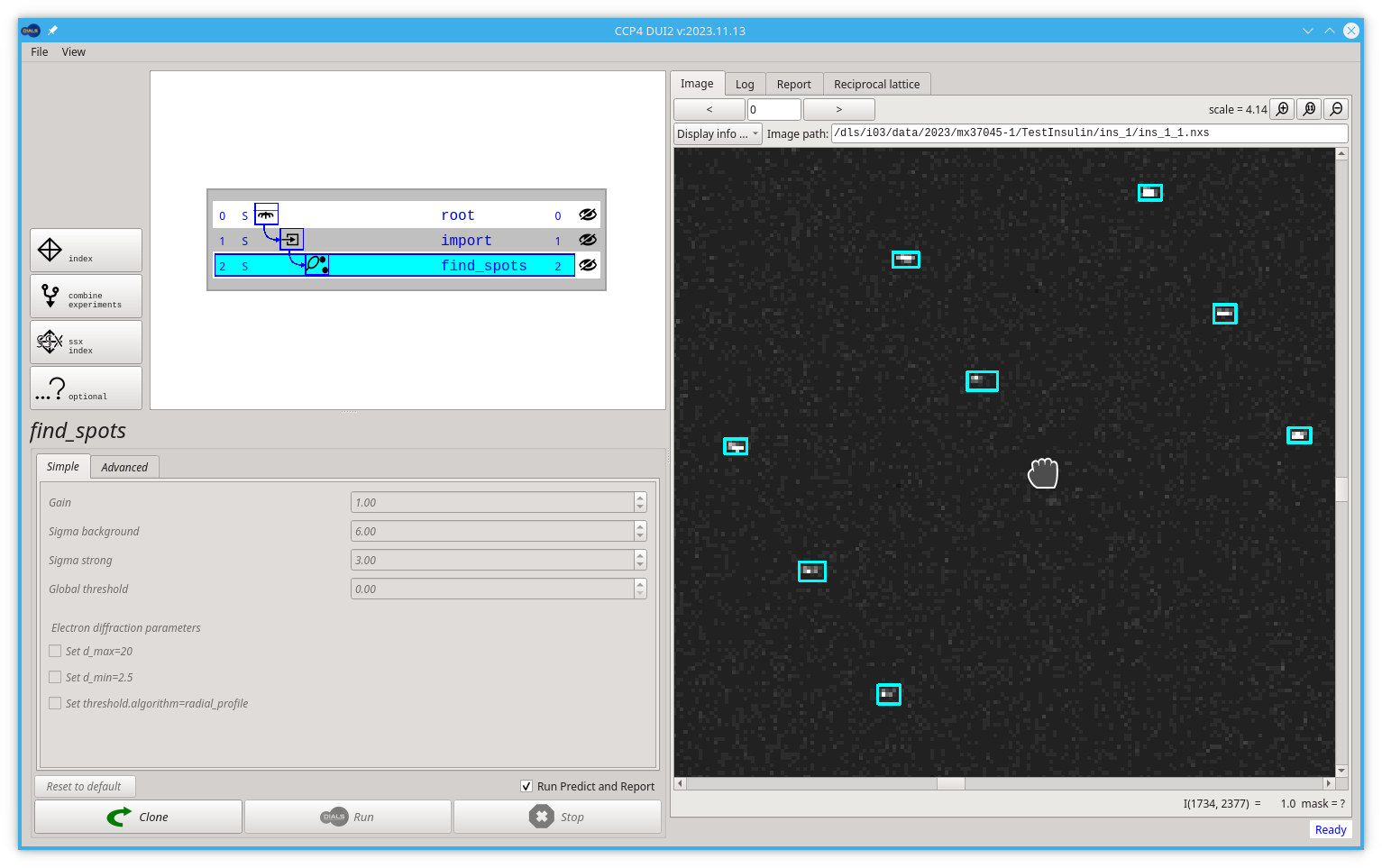Reset image zoom to default scale
This screenshot has height=868, width=1382.
[1310, 109]
